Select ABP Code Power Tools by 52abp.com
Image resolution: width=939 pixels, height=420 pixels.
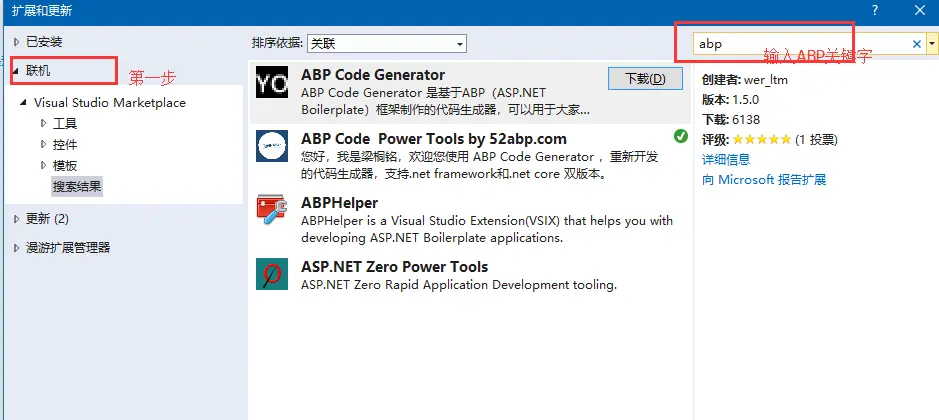[x=434, y=139]
